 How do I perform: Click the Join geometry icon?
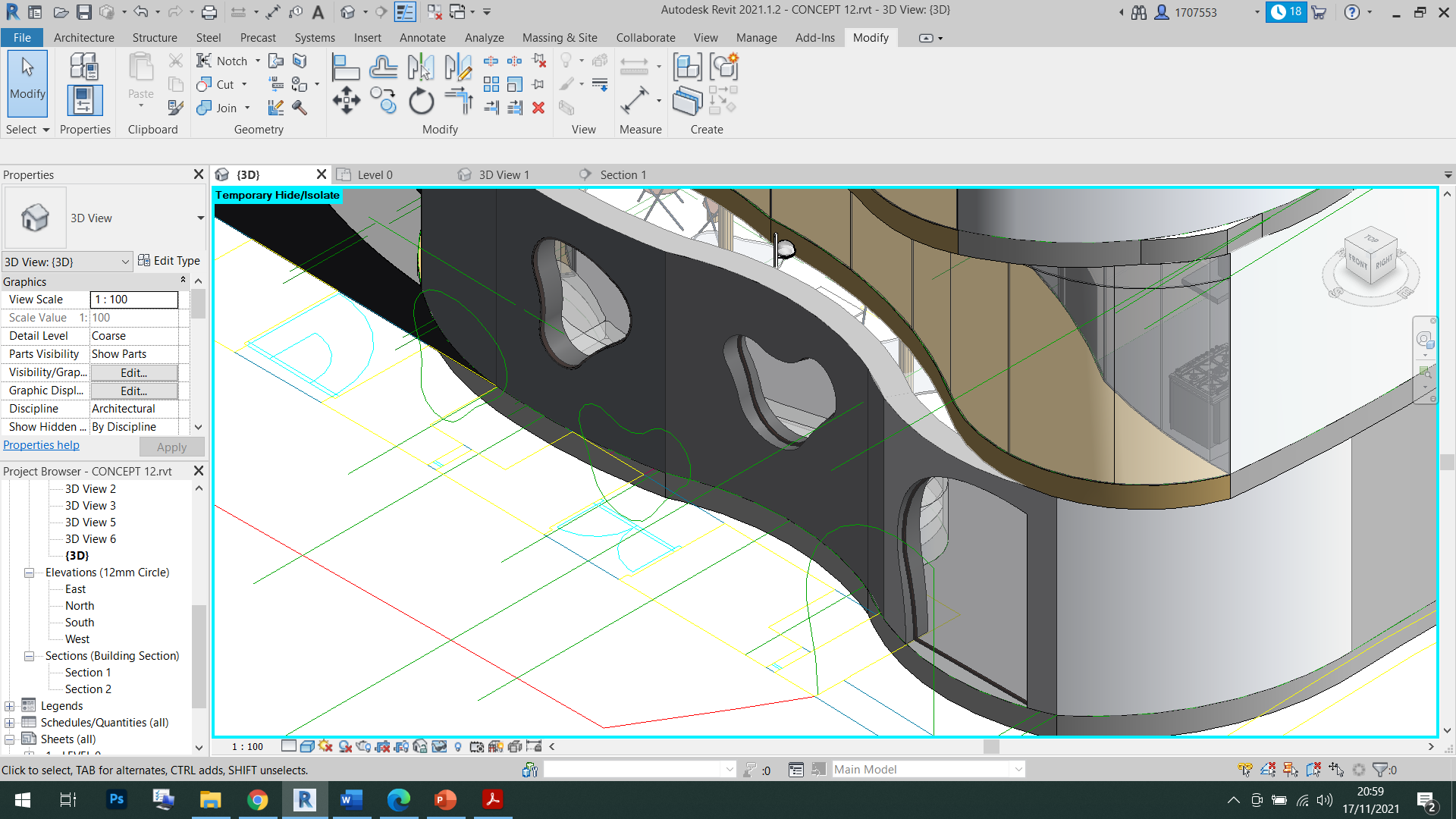204,108
